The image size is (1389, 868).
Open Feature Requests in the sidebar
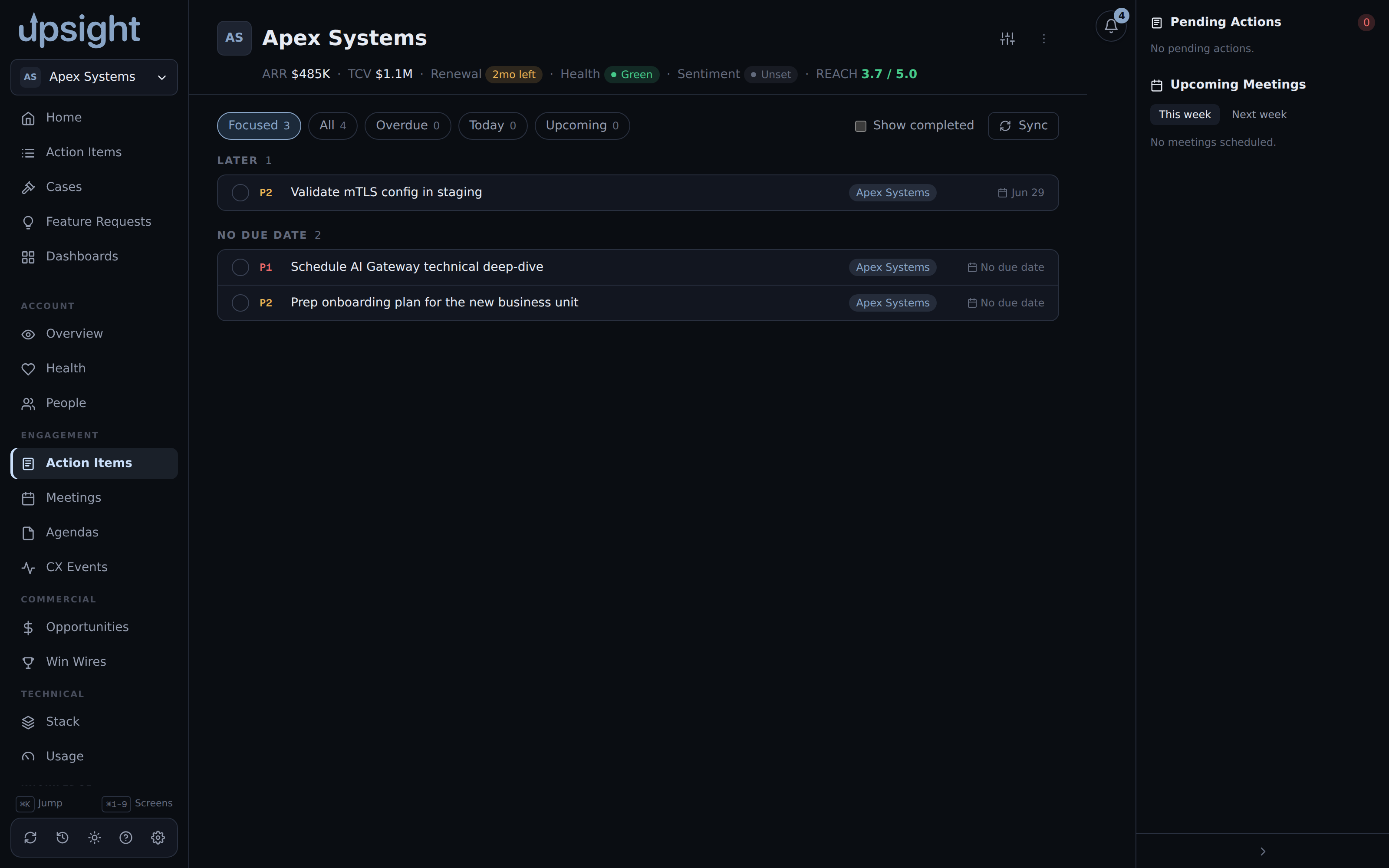tap(94, 222)
